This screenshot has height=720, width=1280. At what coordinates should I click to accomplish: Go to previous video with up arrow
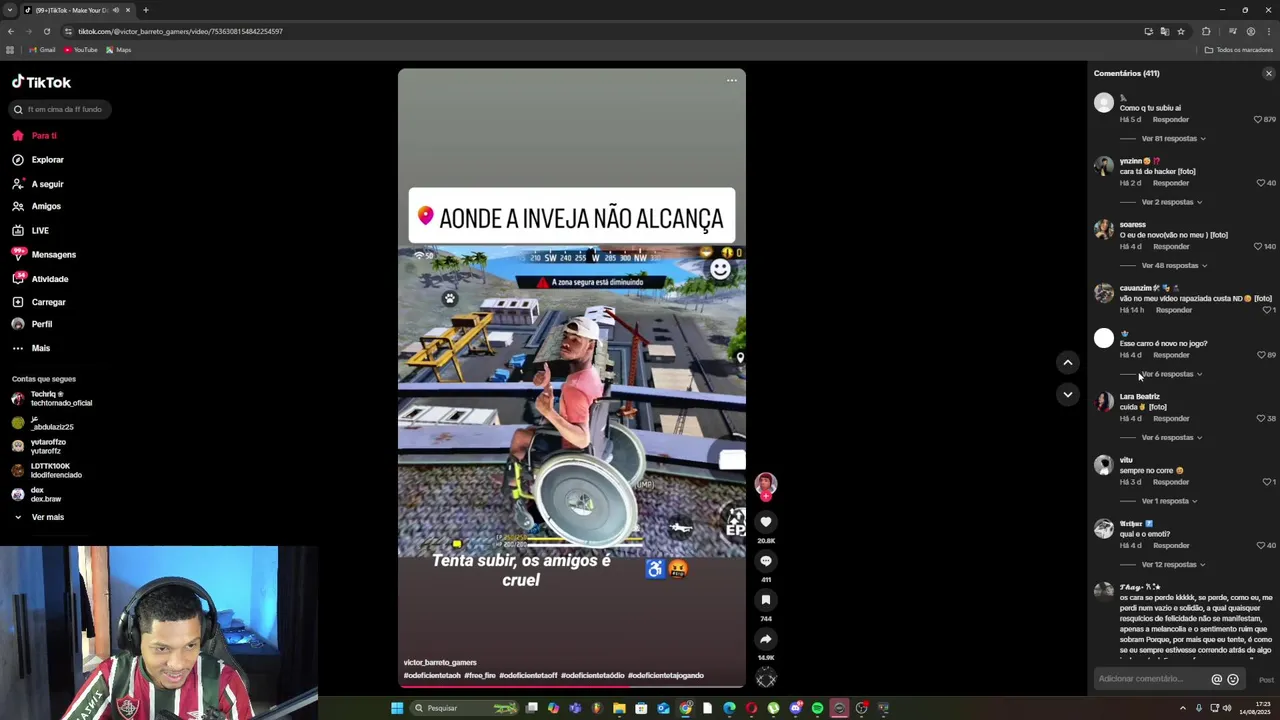pos(1067,363)
